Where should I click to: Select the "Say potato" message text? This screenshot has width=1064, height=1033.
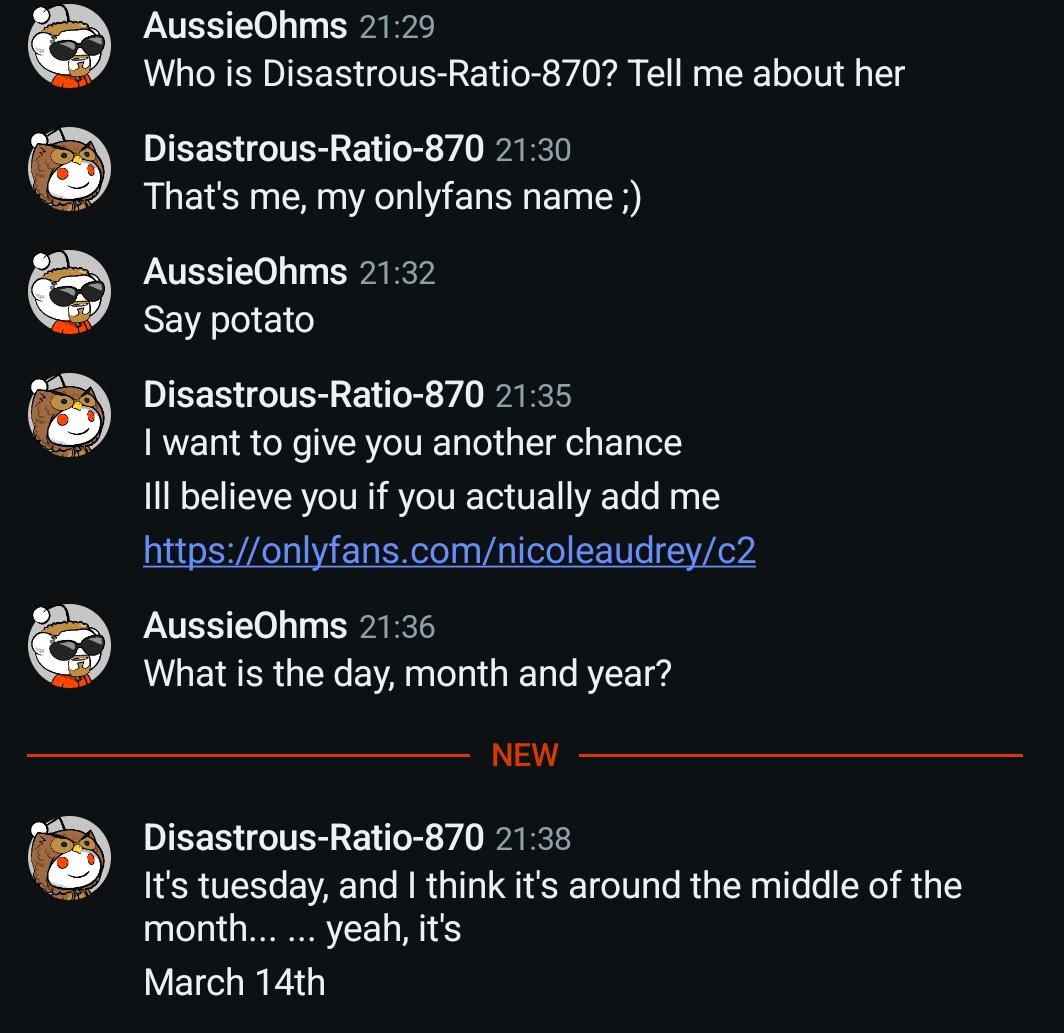coord(229,320)
